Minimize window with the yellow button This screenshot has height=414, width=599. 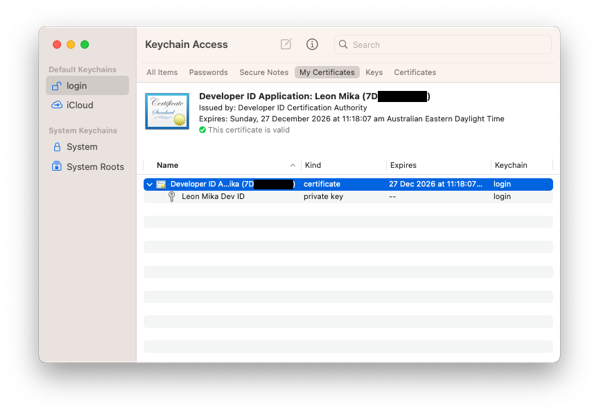point(71,45)
